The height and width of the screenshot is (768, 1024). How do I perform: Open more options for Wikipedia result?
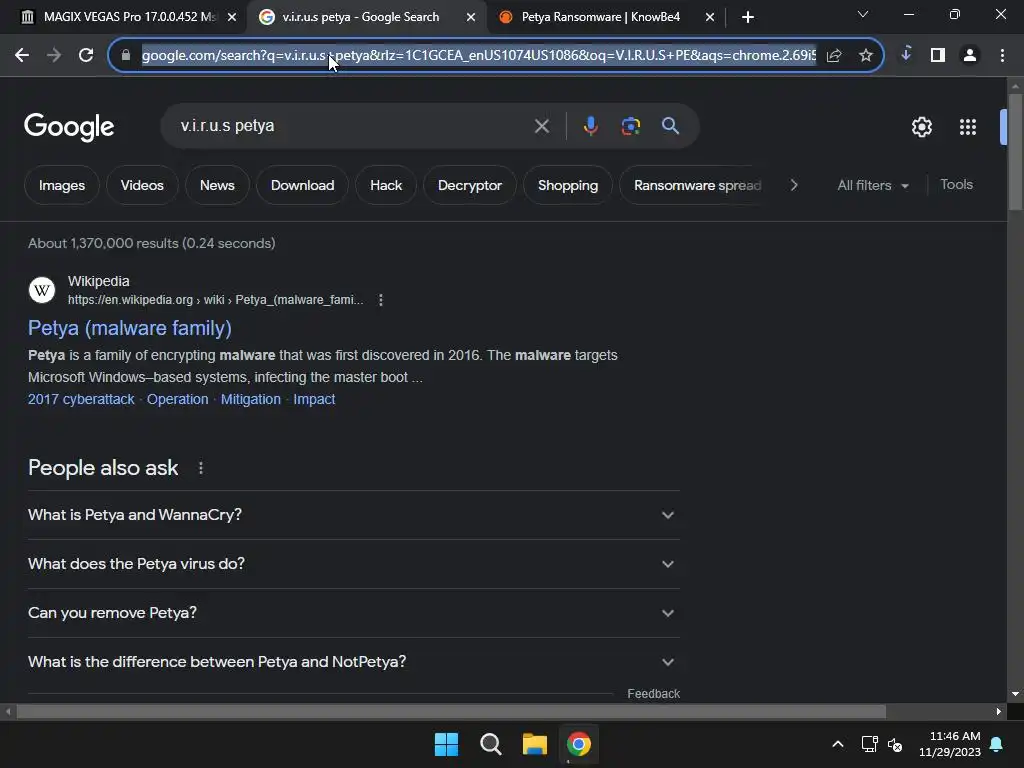(x=381, y=300)
